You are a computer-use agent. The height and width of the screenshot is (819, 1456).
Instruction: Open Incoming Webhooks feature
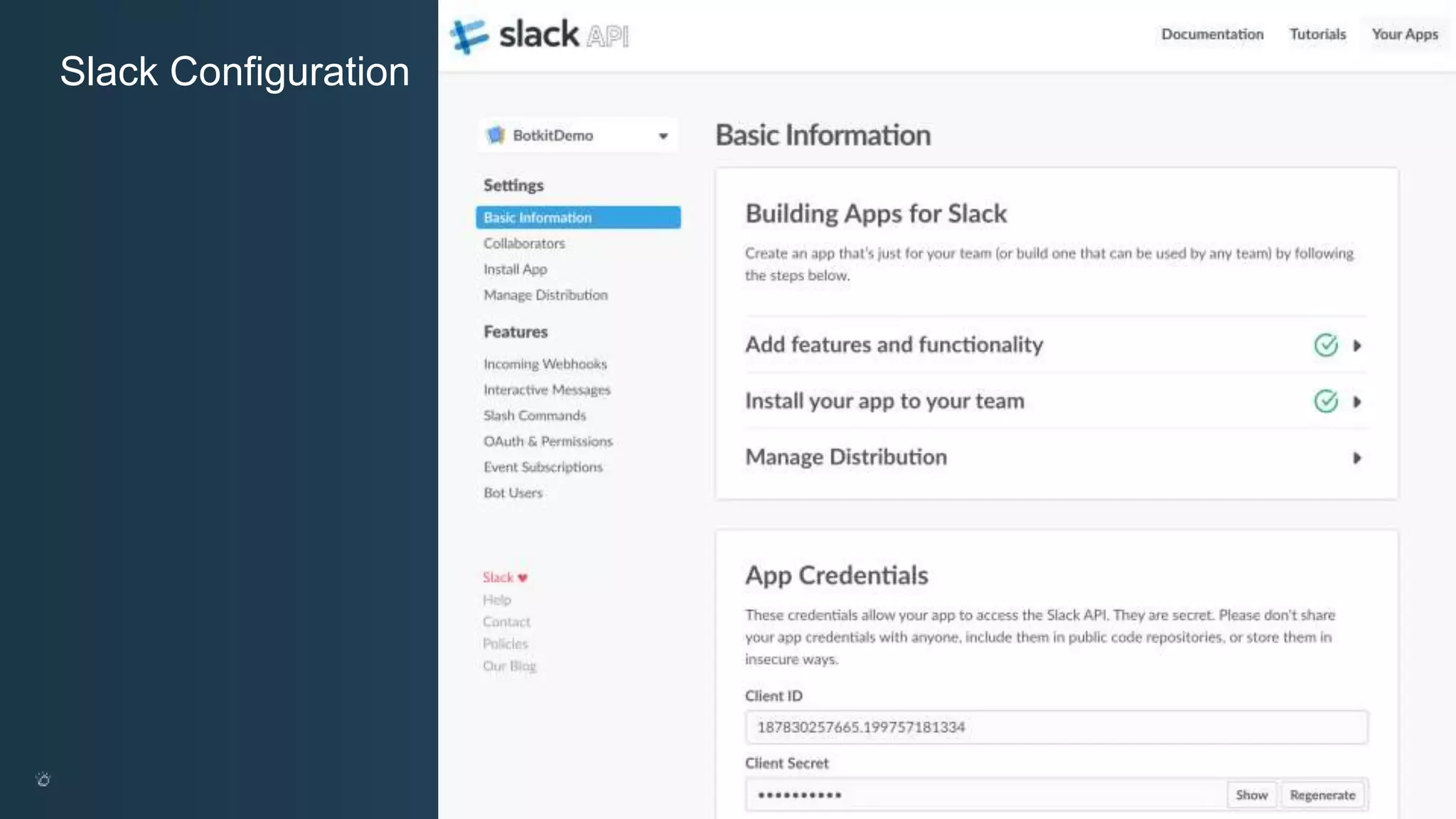[545, 364]
